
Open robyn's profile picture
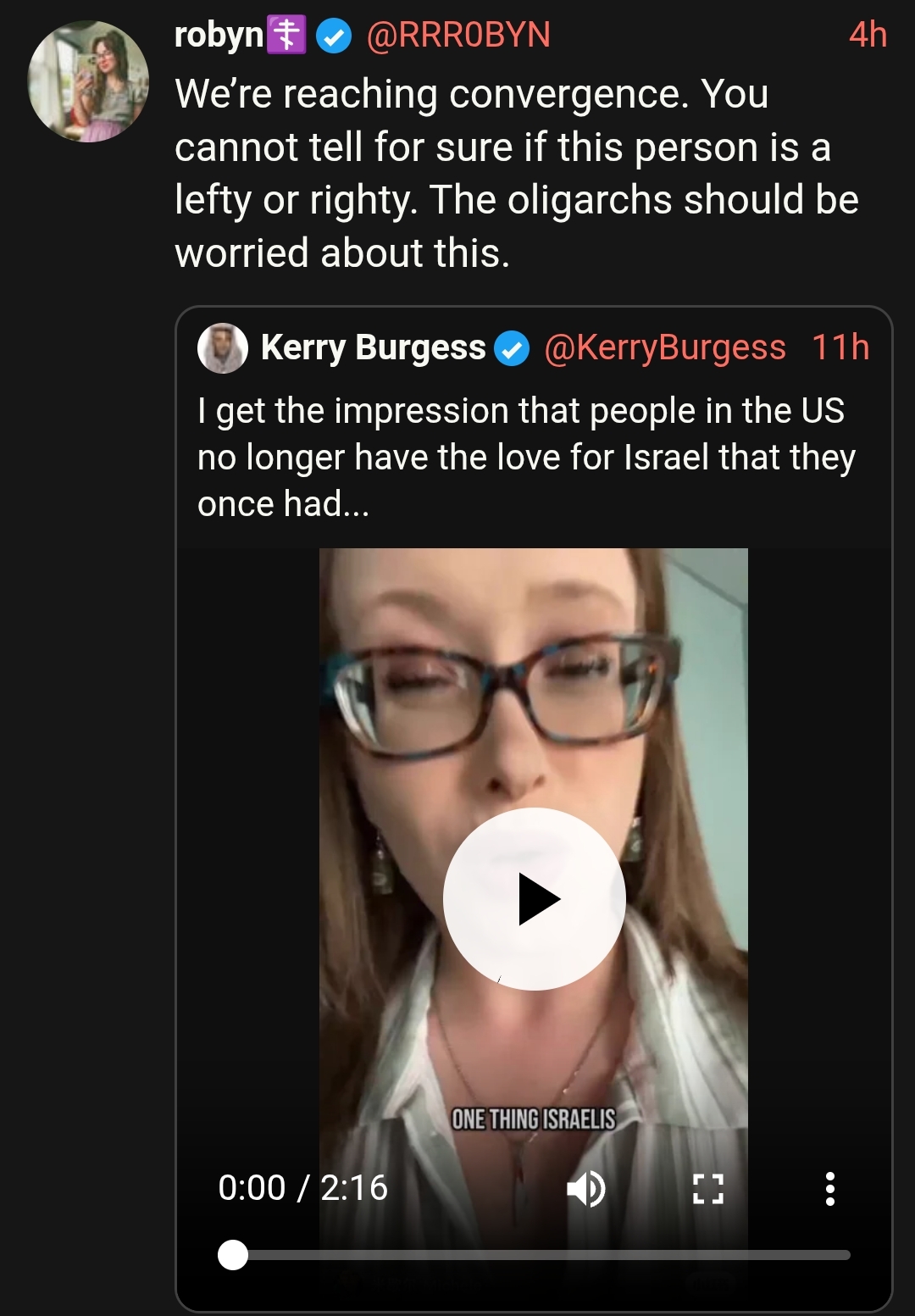click(x=88, y=81)
